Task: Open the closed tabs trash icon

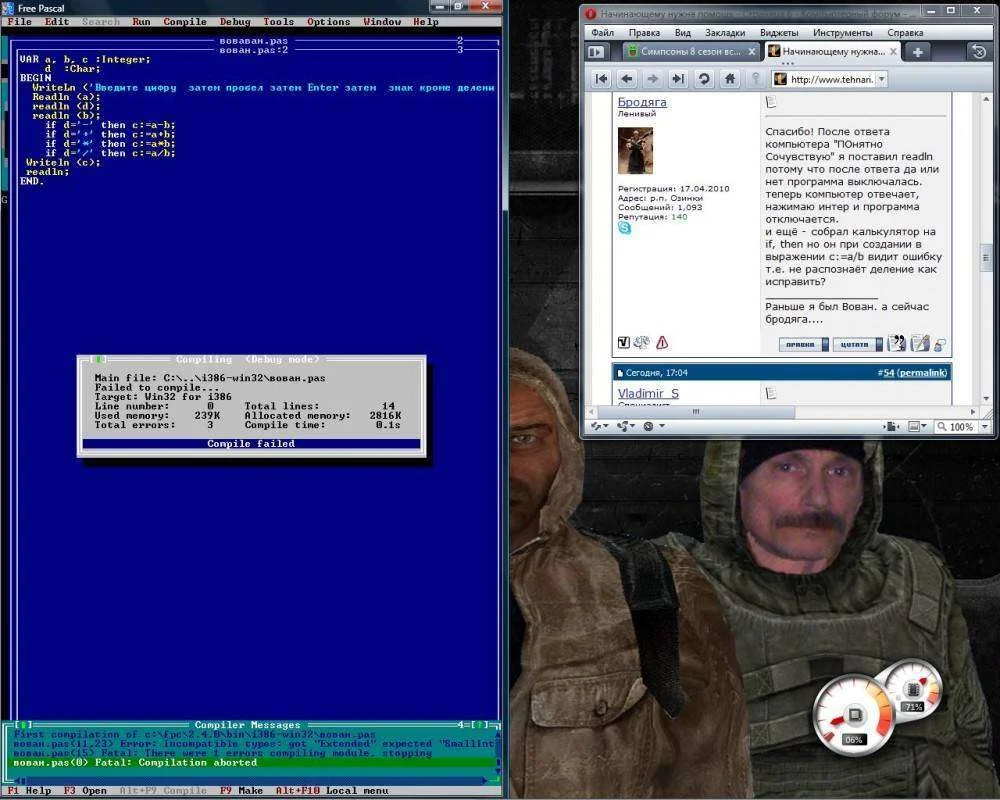Action: pos(979,51)
